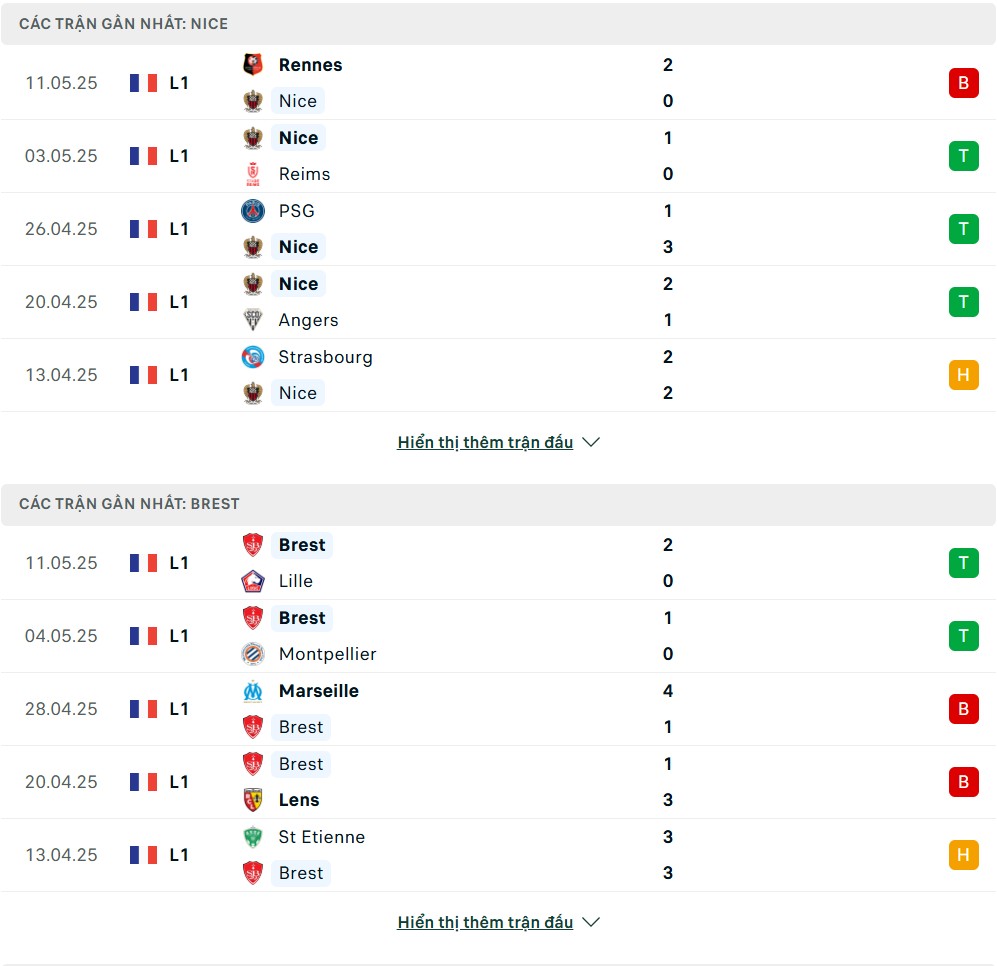Click the orange H badge for Strasbourg match
The image size is (997, 966).
(x=963, y=375)
